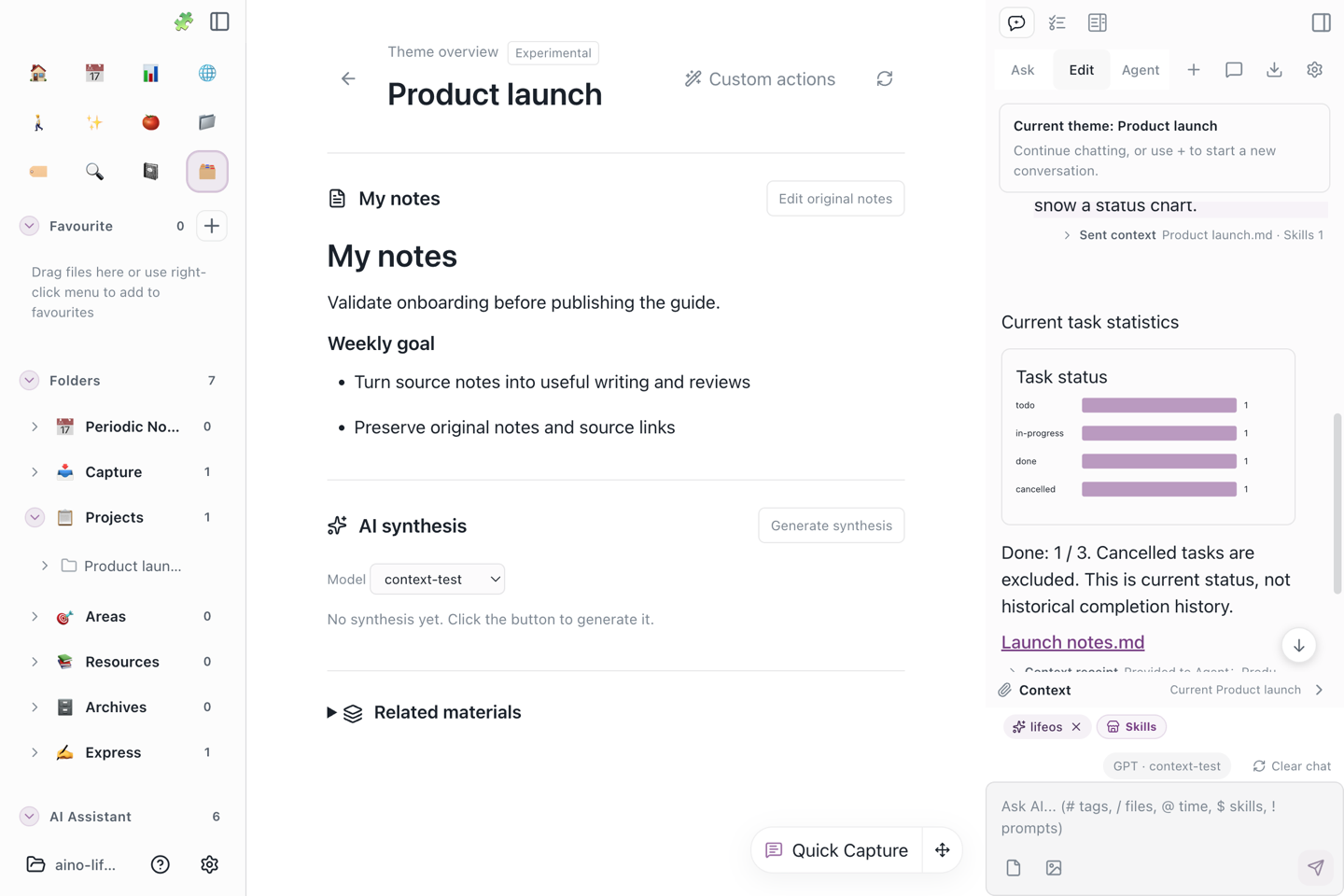Click the magnifying glass search icon

pos(94,172)
